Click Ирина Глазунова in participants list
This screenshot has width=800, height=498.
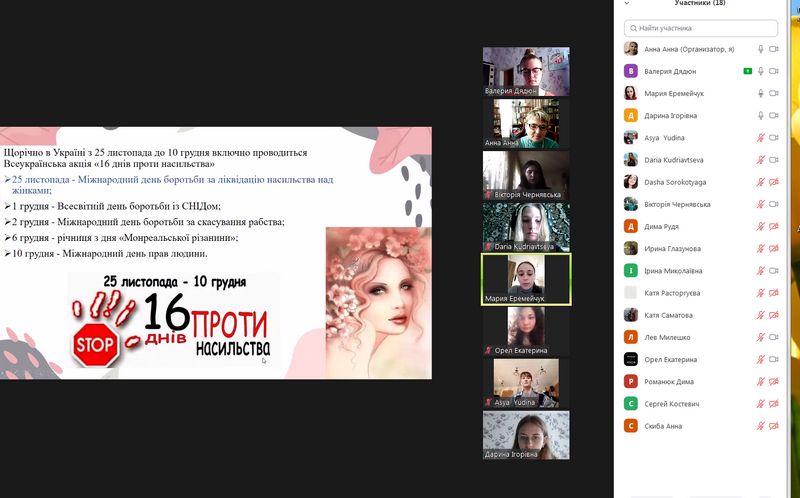point(672,248)
